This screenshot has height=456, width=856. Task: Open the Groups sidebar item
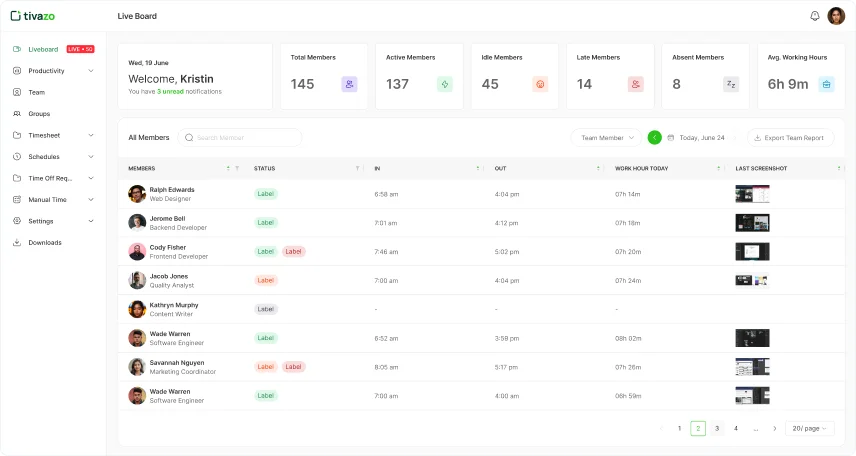click(x=39, y=114)
